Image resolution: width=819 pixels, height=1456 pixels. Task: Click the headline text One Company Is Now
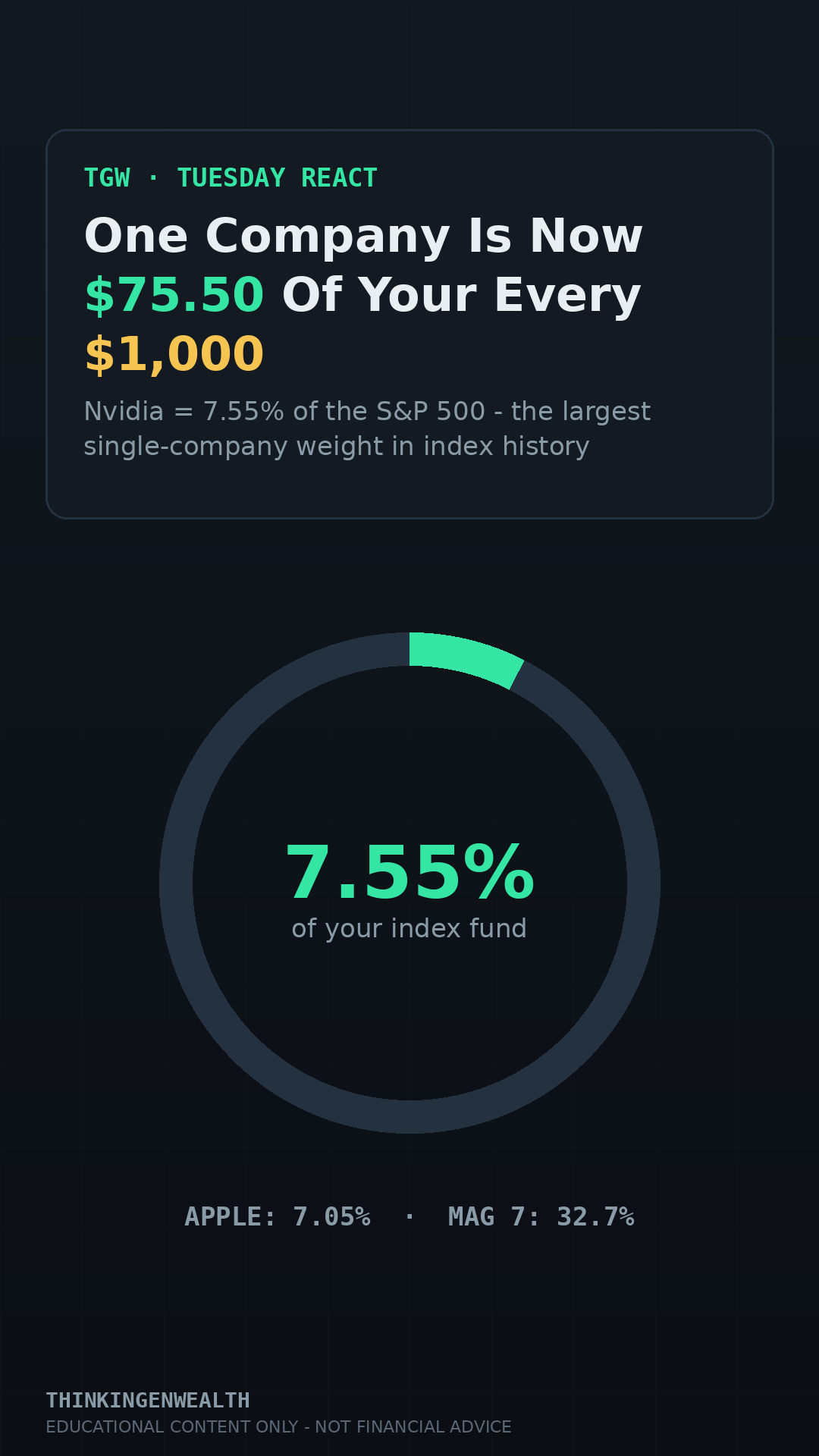click(x=363, y=236)
